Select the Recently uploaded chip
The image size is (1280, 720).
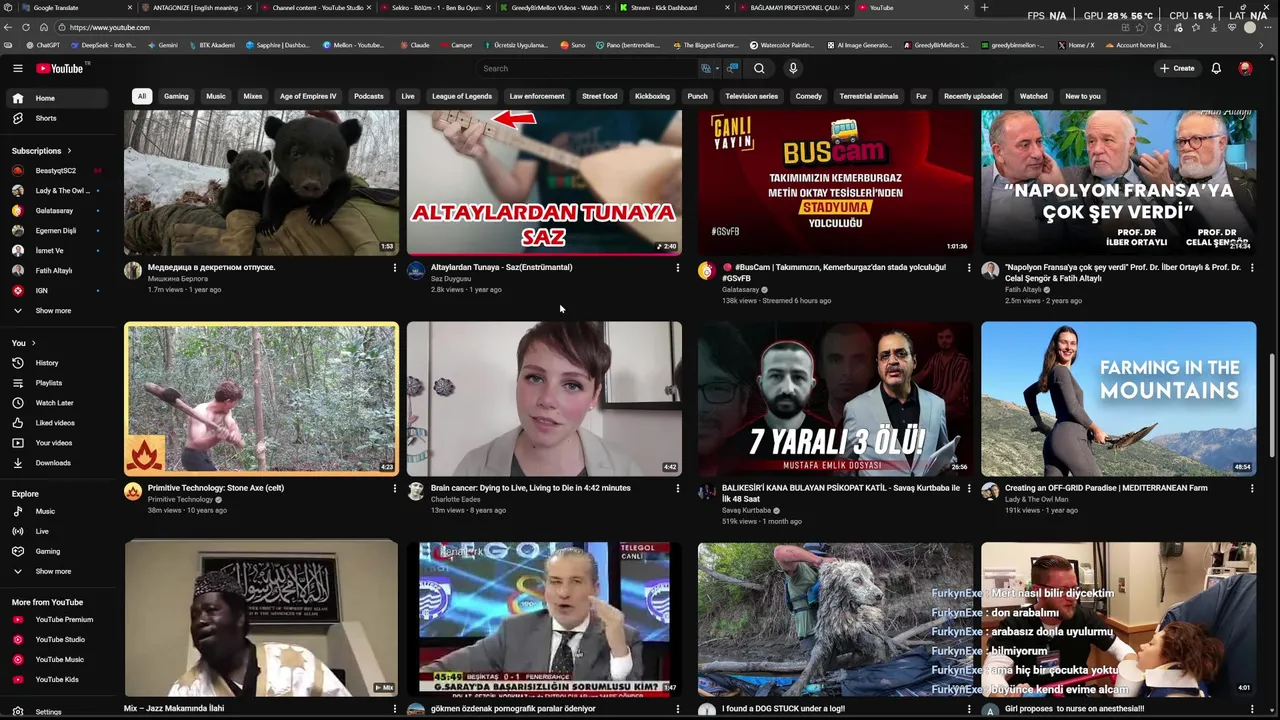[973, 96]
